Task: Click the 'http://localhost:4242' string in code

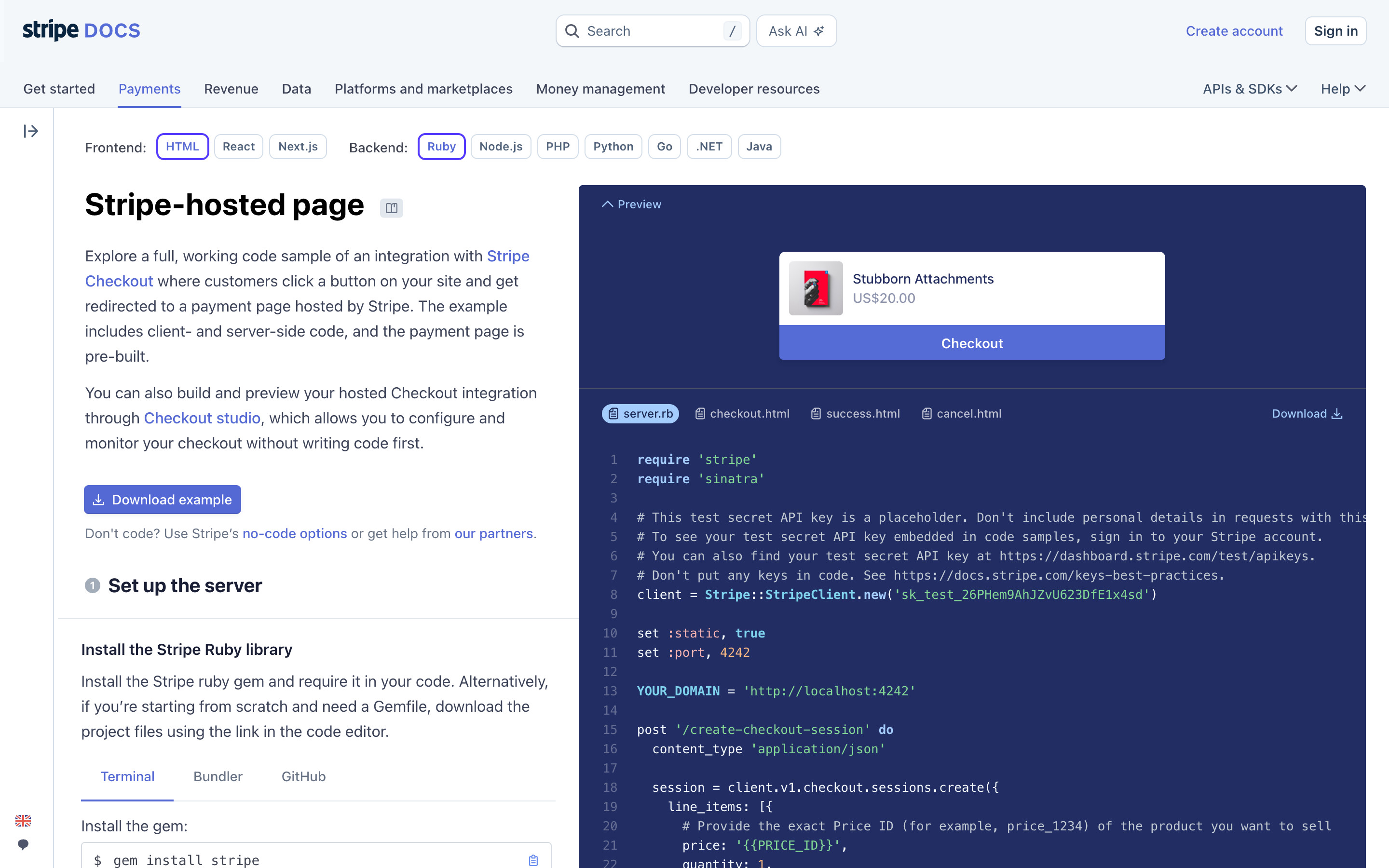Action: (830, 691)
